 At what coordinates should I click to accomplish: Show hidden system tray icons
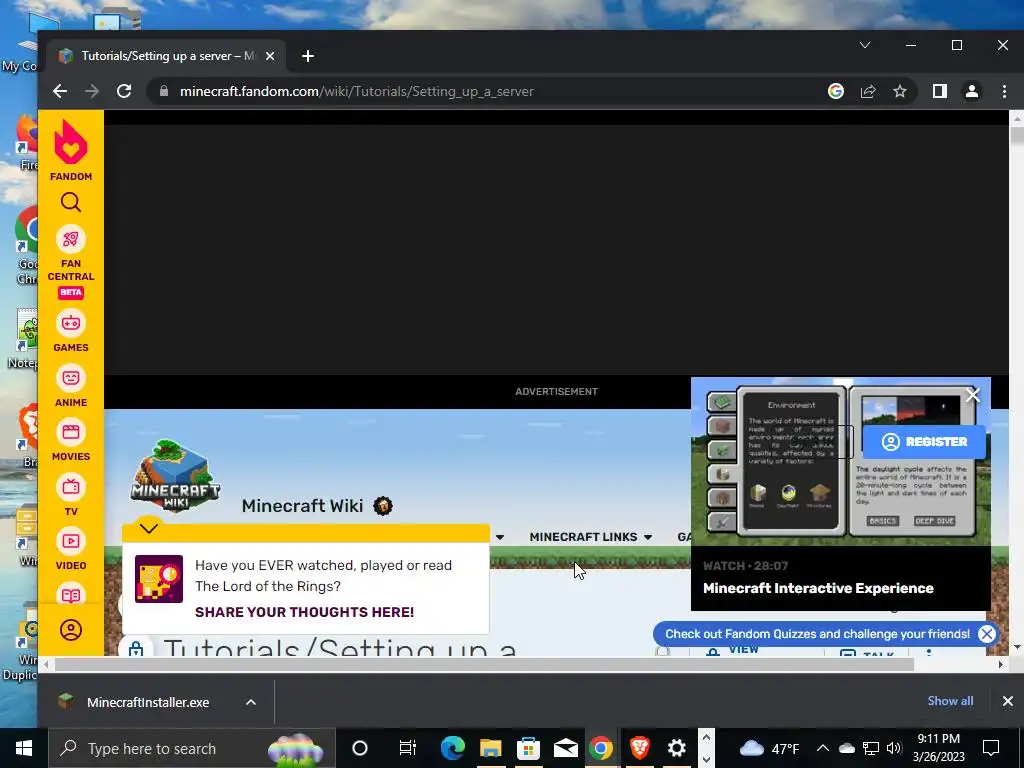pos(823,748)
